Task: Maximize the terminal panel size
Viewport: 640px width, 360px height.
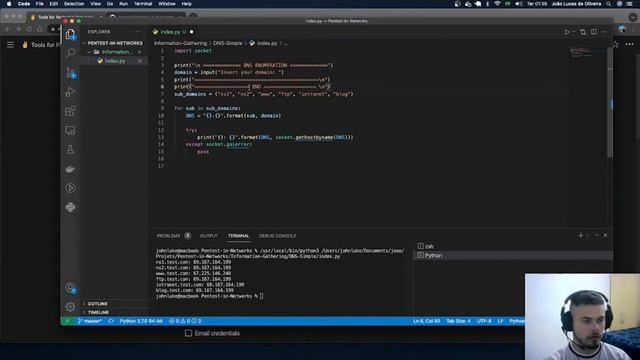Action: click(x=596, y=236)
